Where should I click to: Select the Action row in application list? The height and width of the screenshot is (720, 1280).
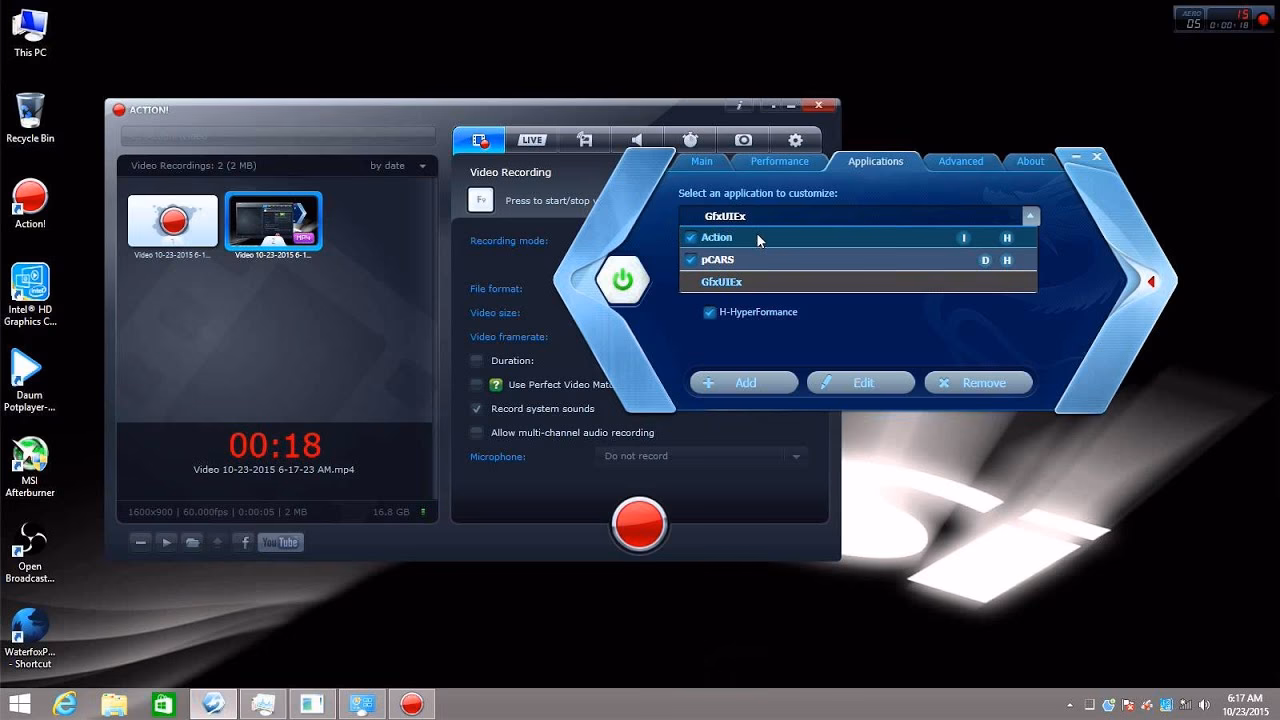pyautogui.click(x=858, y=238)
